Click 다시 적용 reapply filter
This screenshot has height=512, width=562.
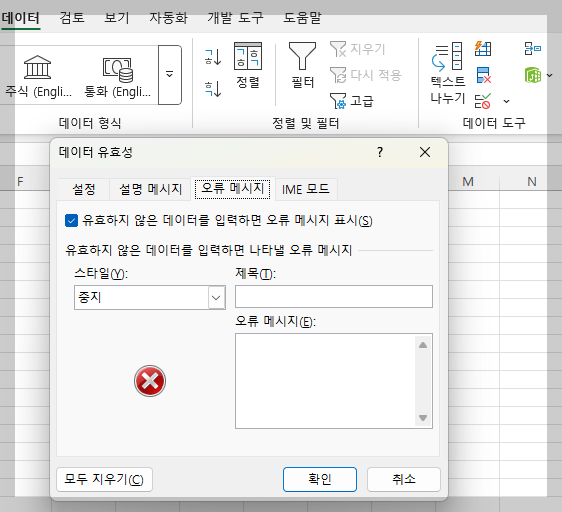pyautogui.click(x=366, y=75)
